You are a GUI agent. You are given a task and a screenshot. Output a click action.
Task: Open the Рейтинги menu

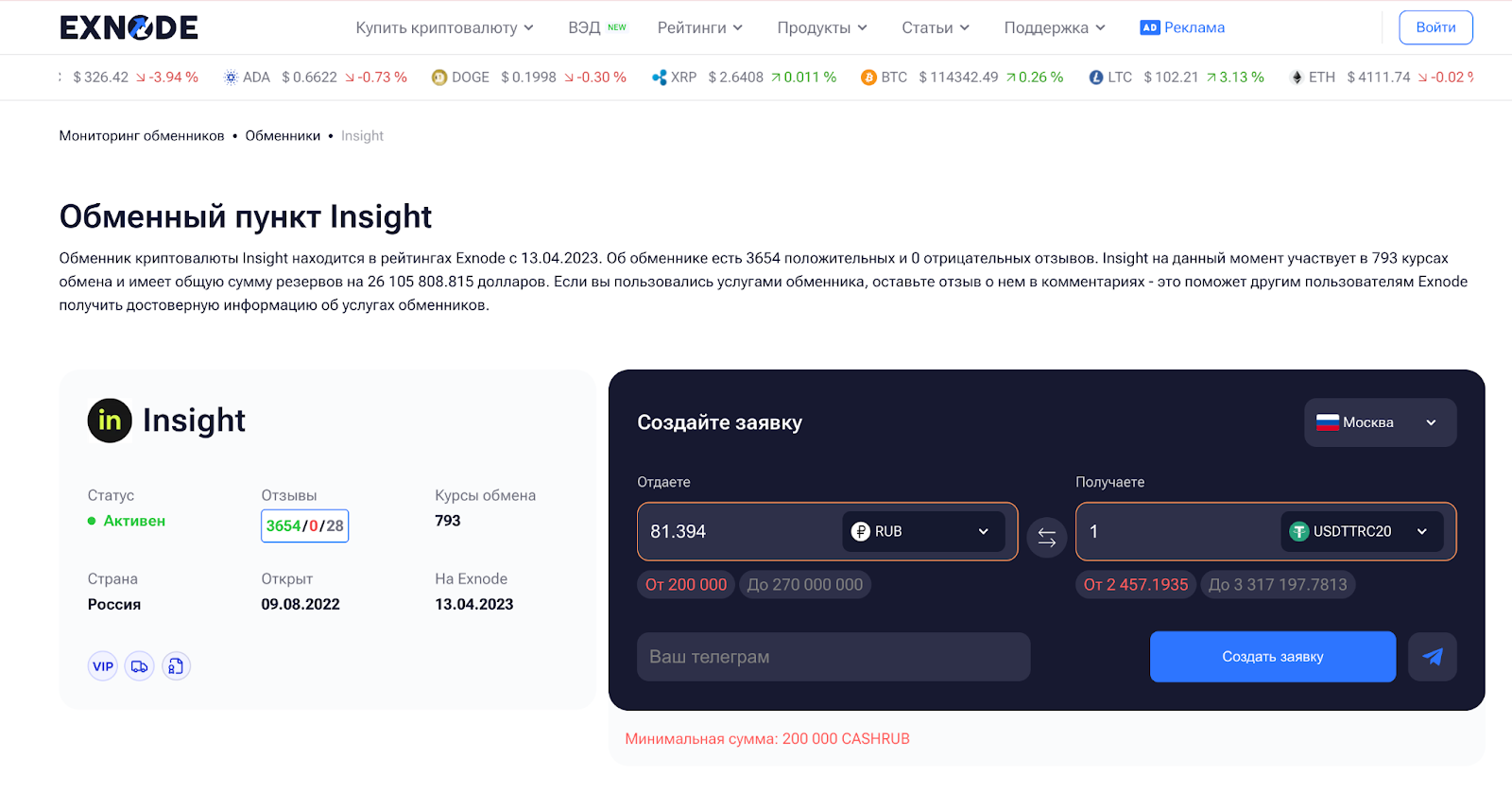[699, 27]
